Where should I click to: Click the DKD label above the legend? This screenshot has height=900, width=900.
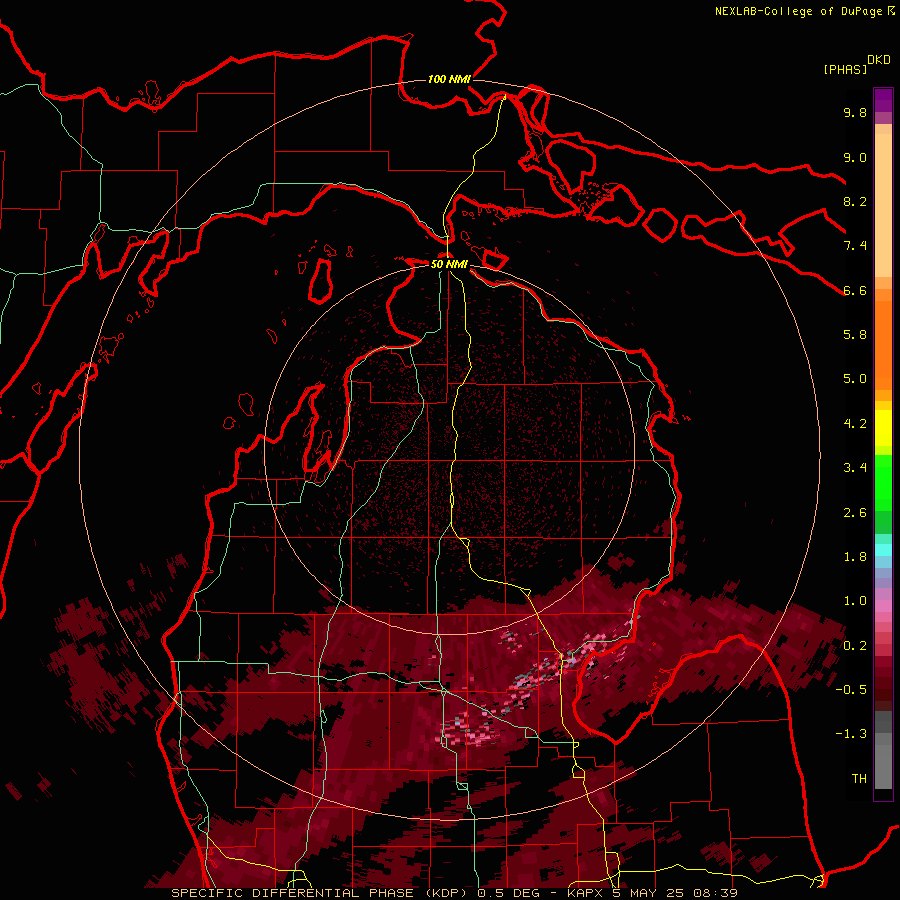879,60
